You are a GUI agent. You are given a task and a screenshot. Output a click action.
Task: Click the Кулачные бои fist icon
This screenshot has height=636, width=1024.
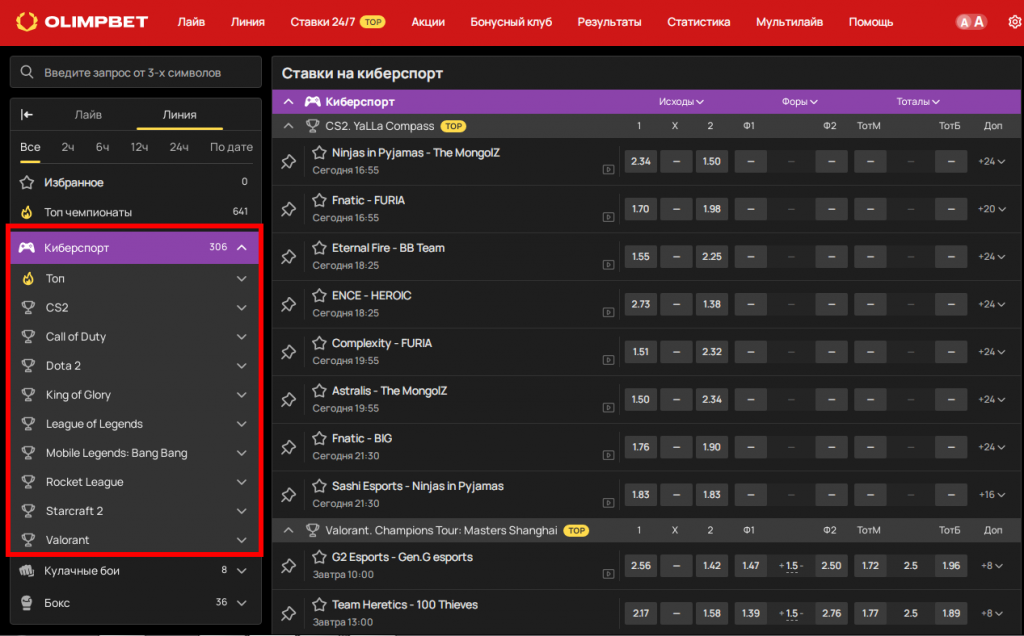coord(27,571)
